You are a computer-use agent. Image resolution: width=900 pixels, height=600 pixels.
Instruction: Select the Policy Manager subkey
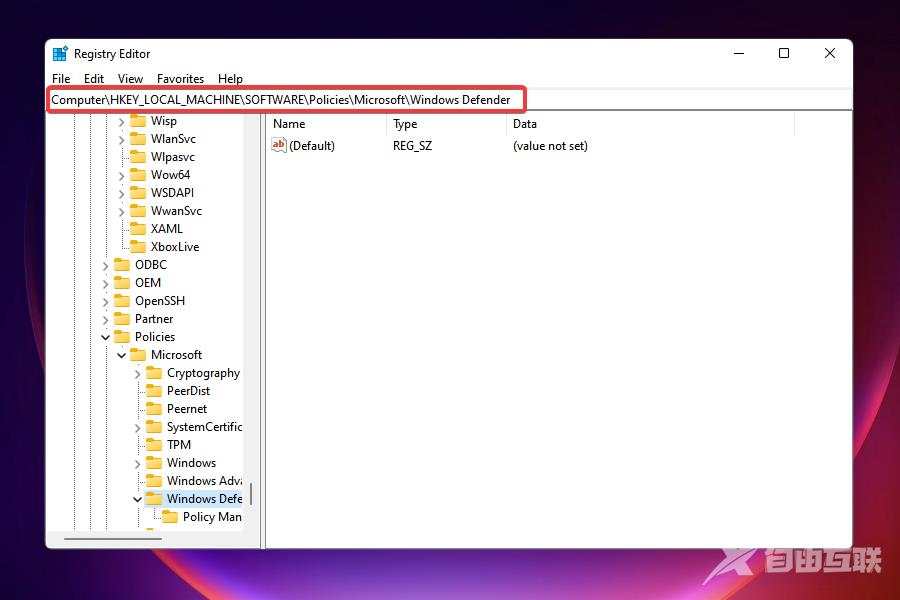(211, 516)
